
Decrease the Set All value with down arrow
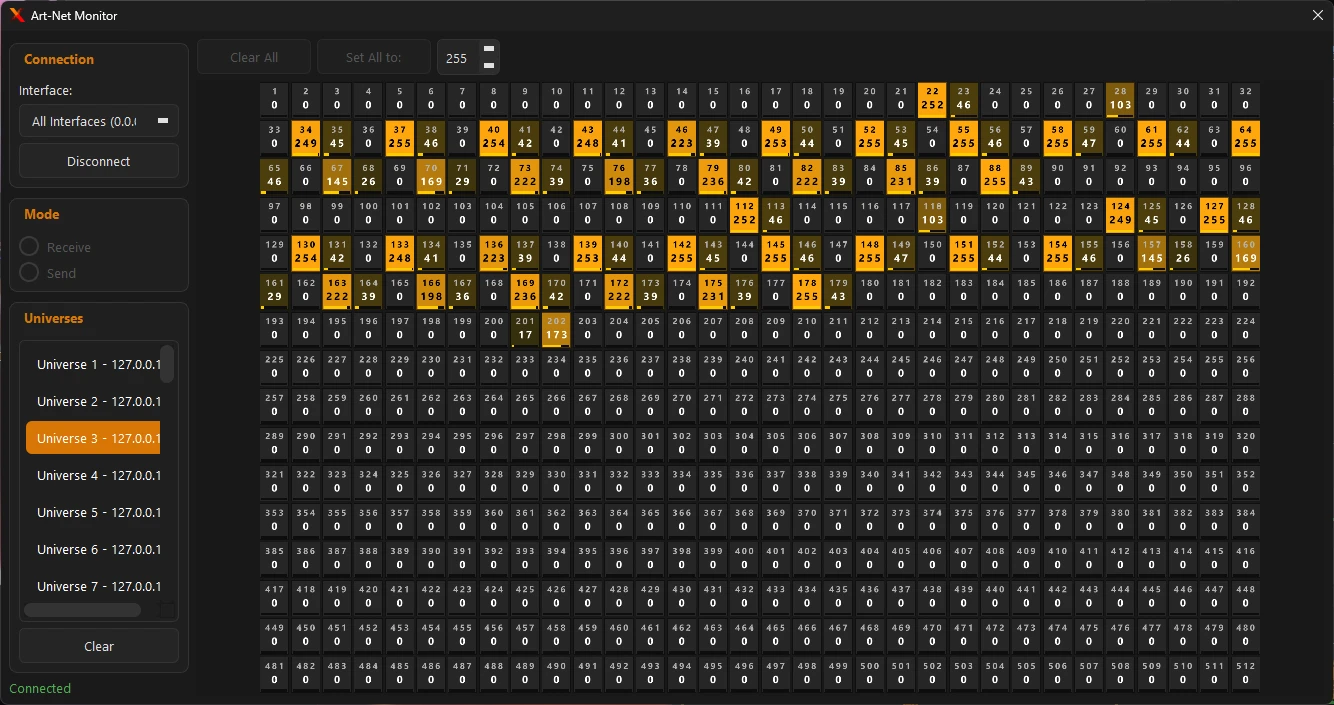[x=489, y=66]
